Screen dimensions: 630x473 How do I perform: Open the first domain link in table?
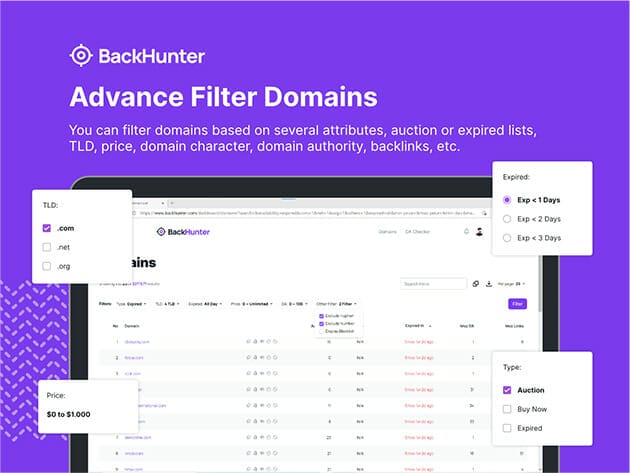click(x=136, y=341)
